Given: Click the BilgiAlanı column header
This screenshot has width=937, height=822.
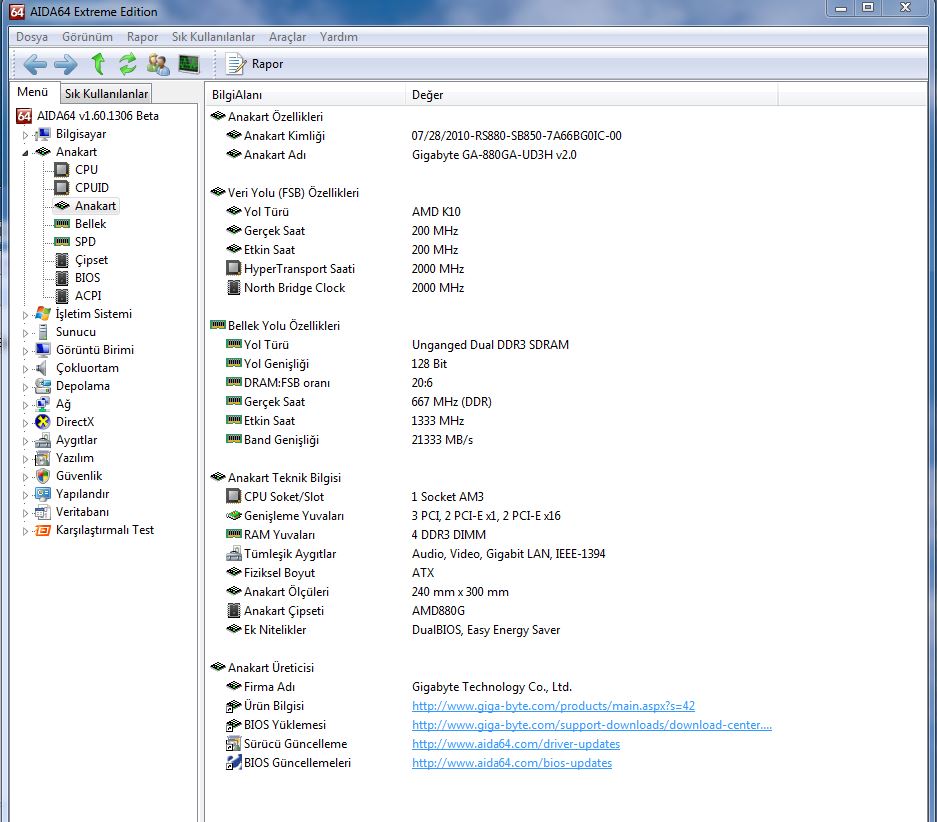Looking at the screenshot, I should click(x=305, y=94).
